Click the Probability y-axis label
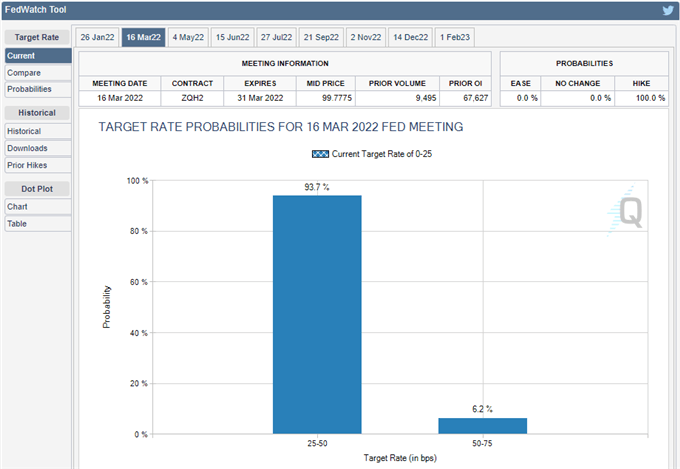The width and height of the screenshot is (680, 469). click(x=107, y=307)
